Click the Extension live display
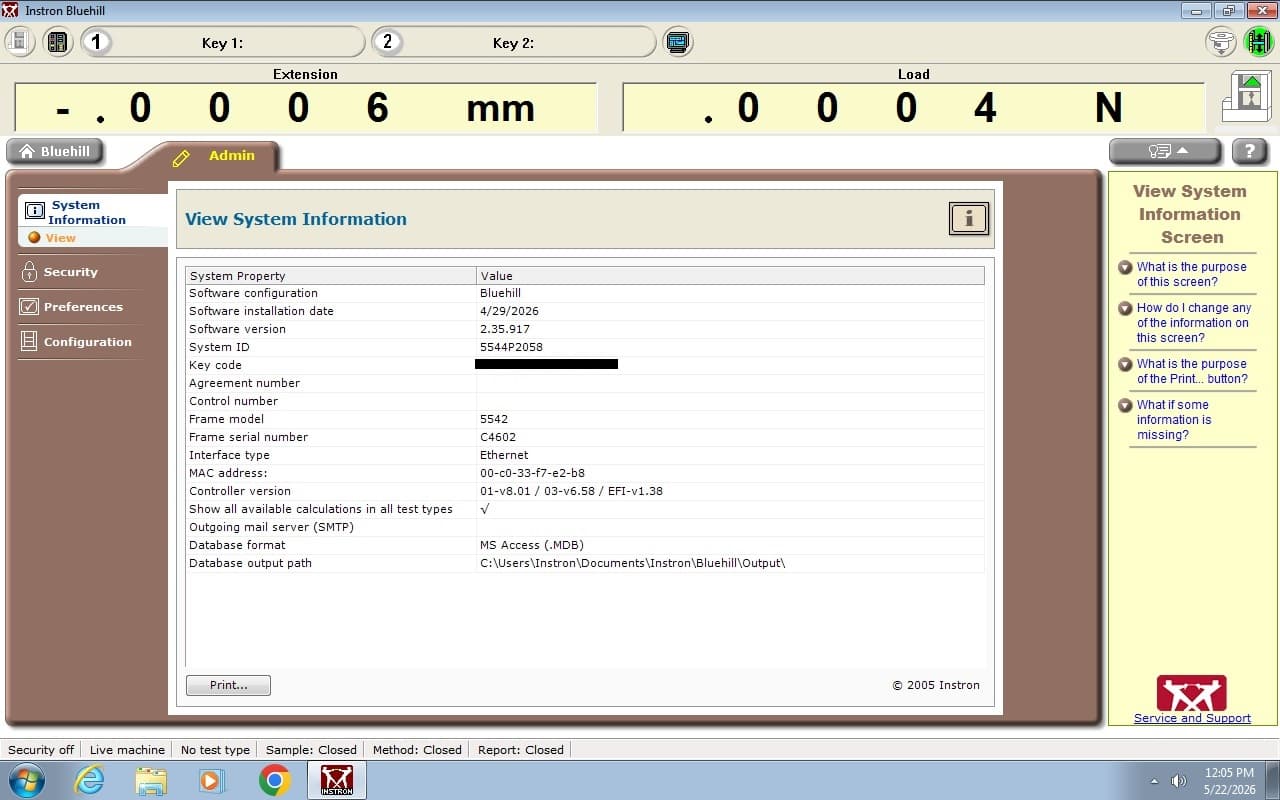 click(x=305, y=107)
